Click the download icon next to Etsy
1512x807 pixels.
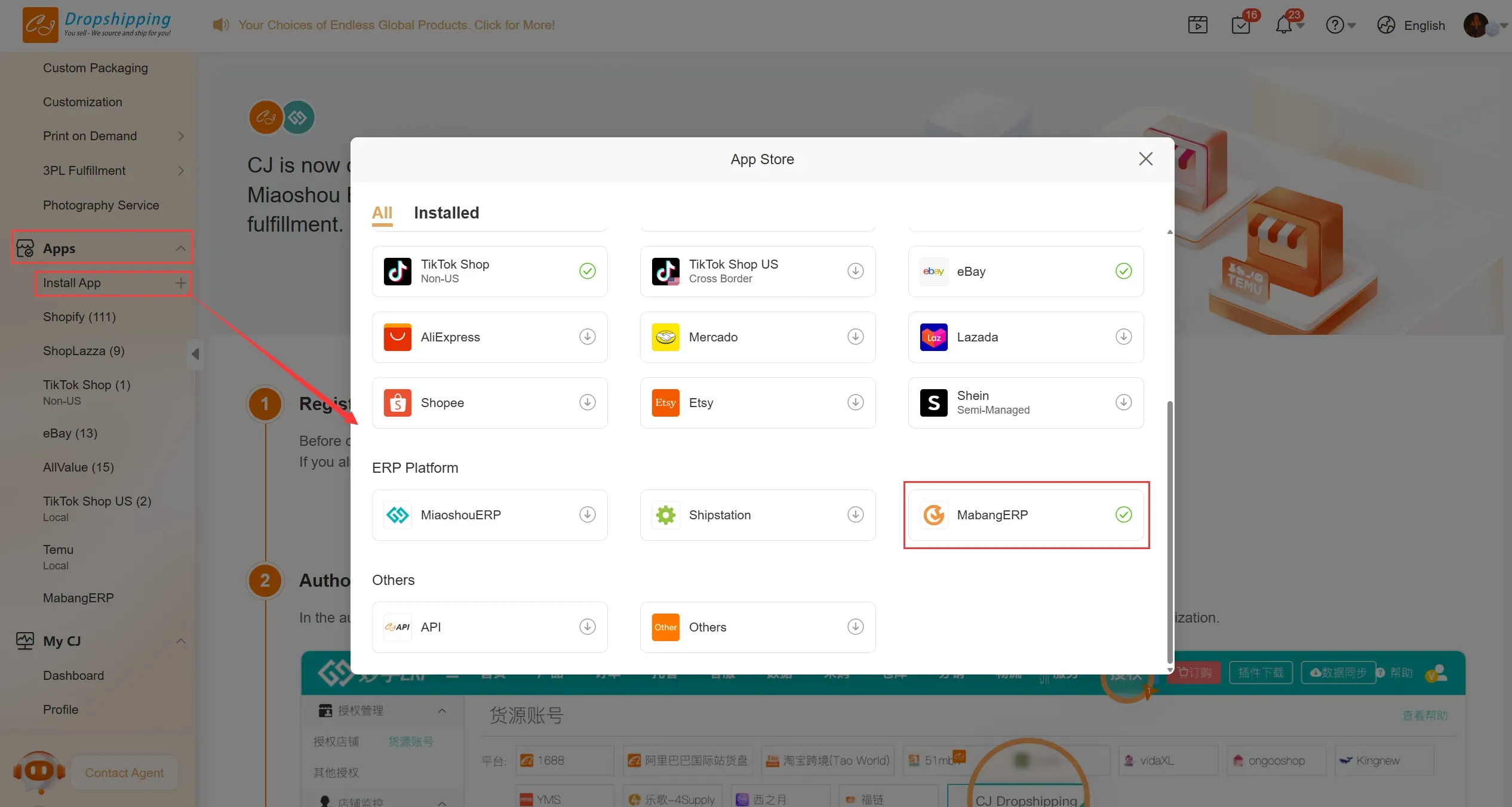tap(855, 402)
